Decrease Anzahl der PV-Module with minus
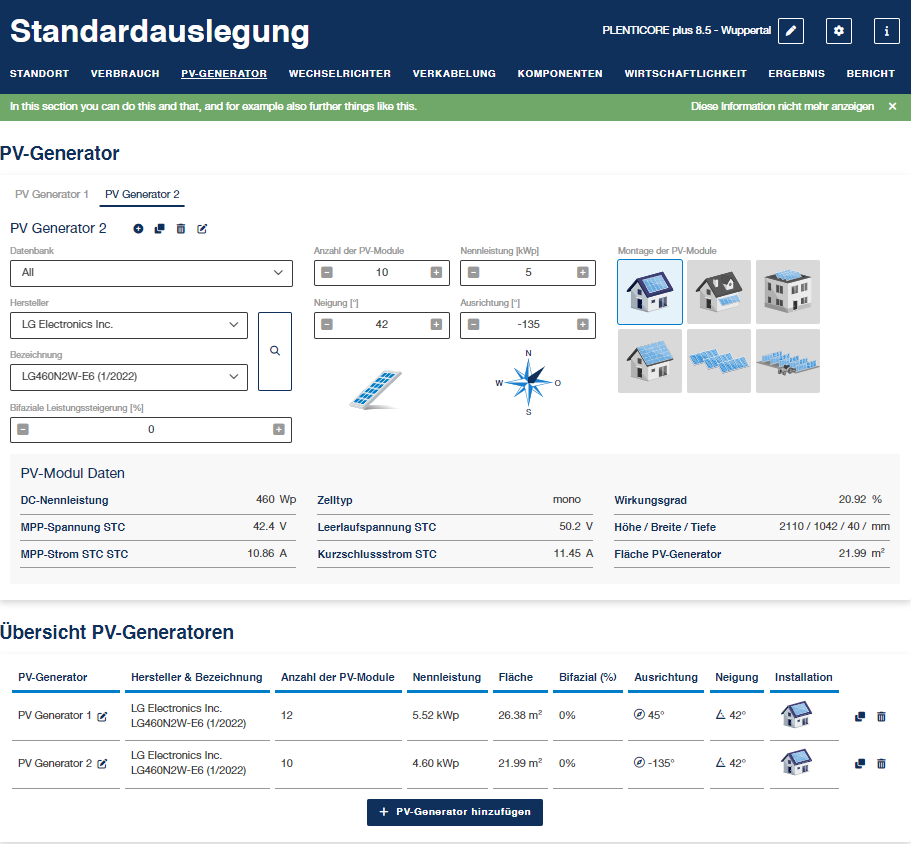Screen dimensions: 911x844 327,272
